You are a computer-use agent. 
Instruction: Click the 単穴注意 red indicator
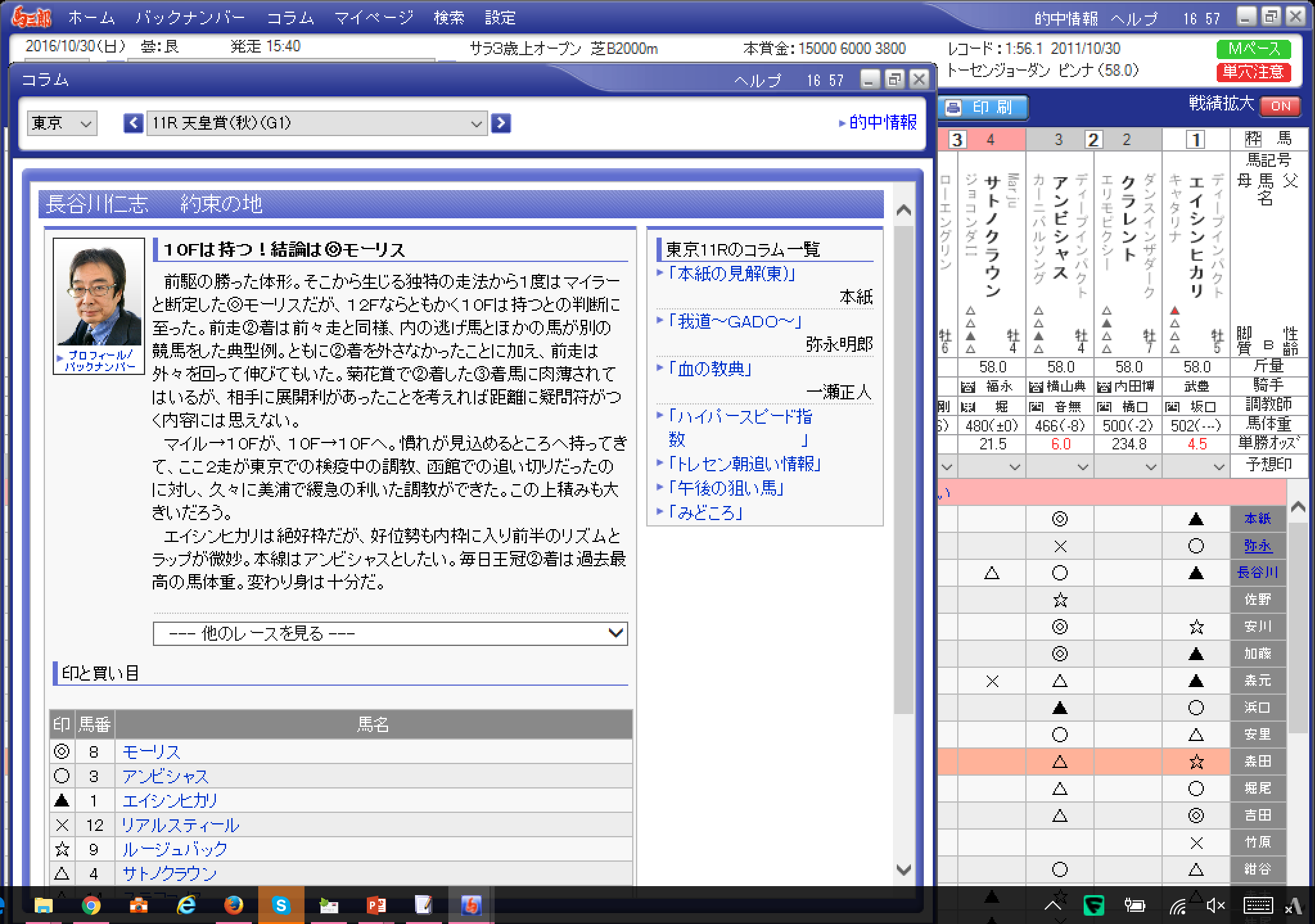pos(1253,71)
